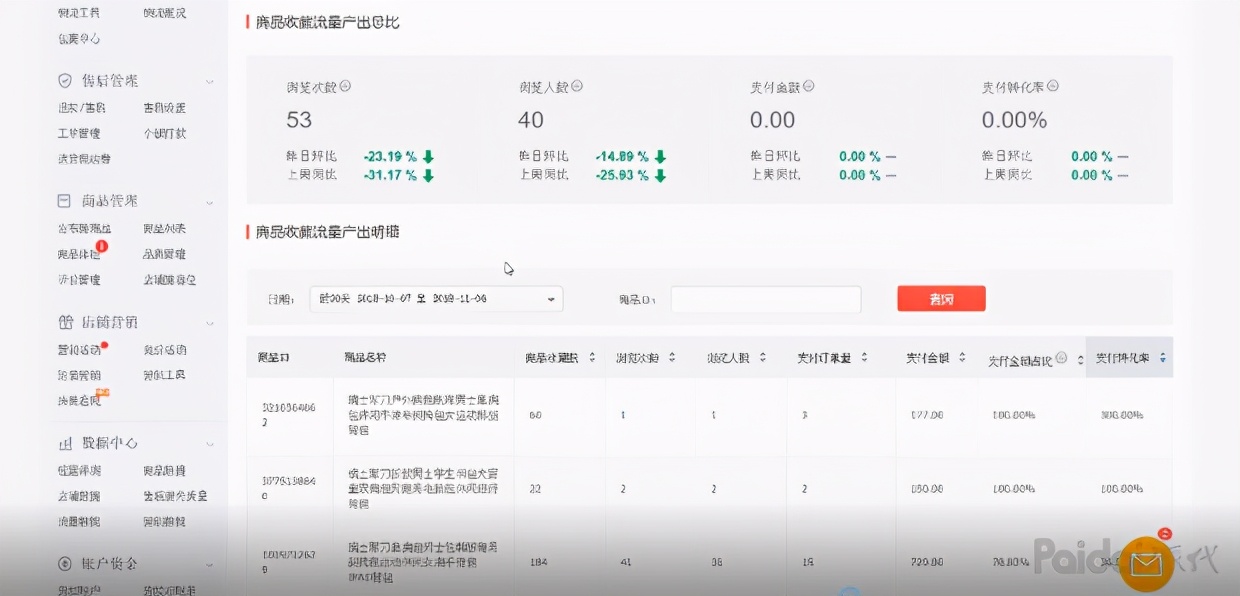
Task: Select 商品列表 in the sidebar
Action: (x=163, y=227)
